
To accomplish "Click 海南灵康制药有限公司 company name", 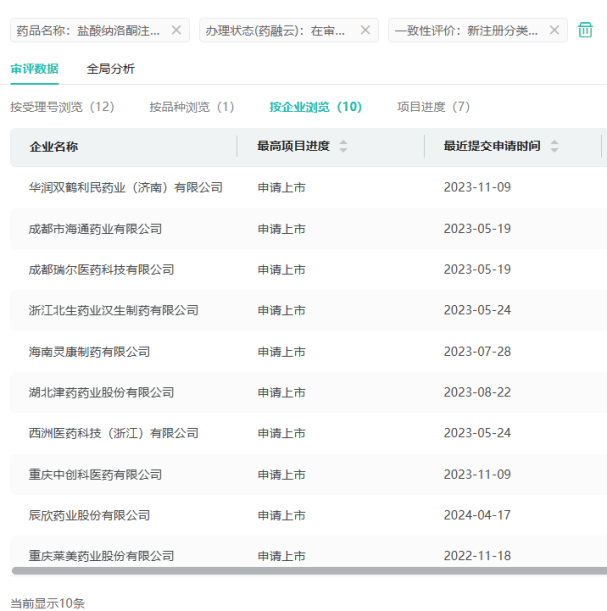I will (89, 351).
